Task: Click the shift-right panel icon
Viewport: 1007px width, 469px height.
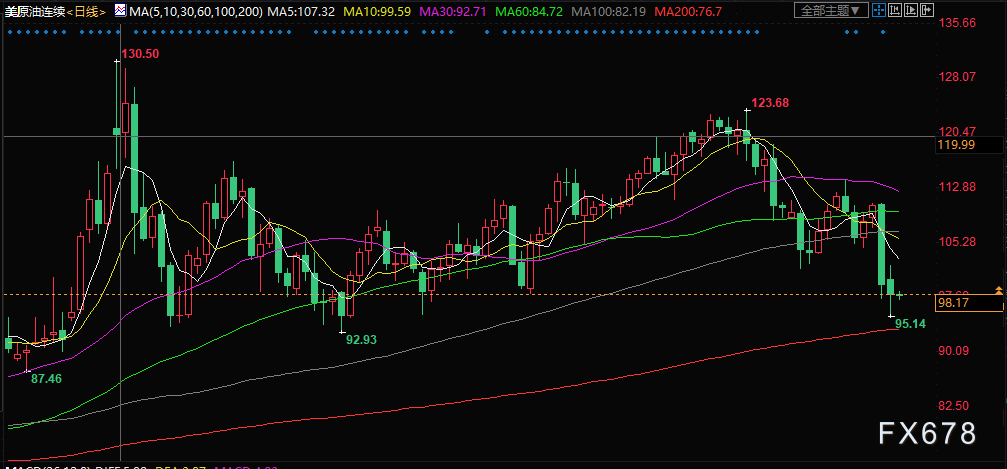Action: tap(927, 10)
